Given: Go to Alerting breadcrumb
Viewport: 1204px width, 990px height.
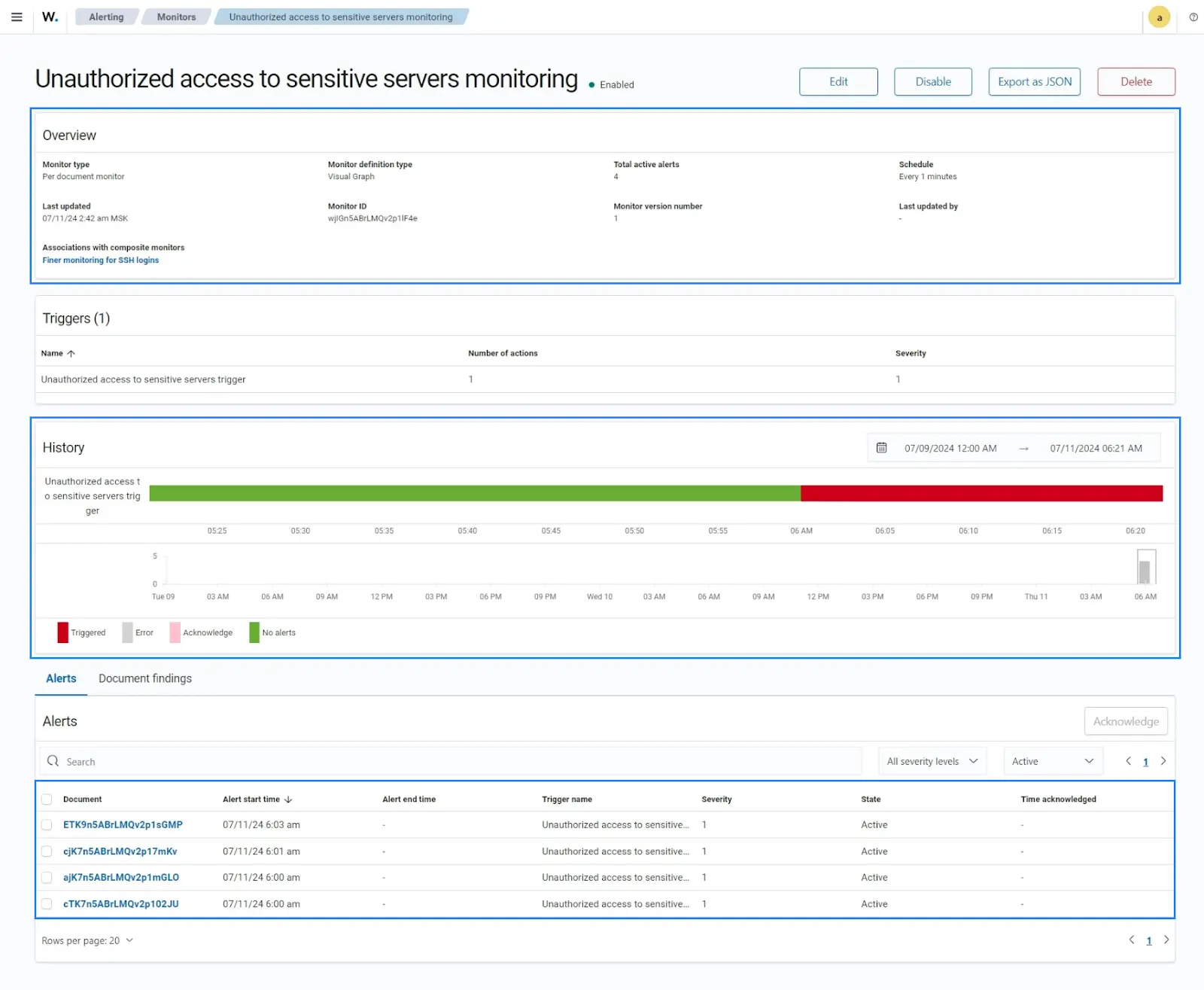Looking at the screenshot, I should (x=106, y=17).
